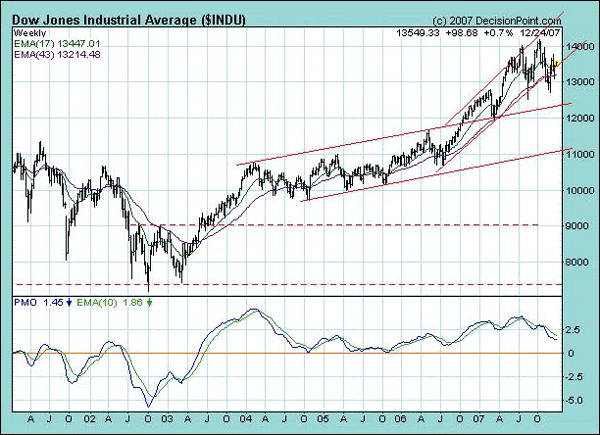
Task: Select the EMA(17) 13447.01 legend entry
Action: click(57, 44)
